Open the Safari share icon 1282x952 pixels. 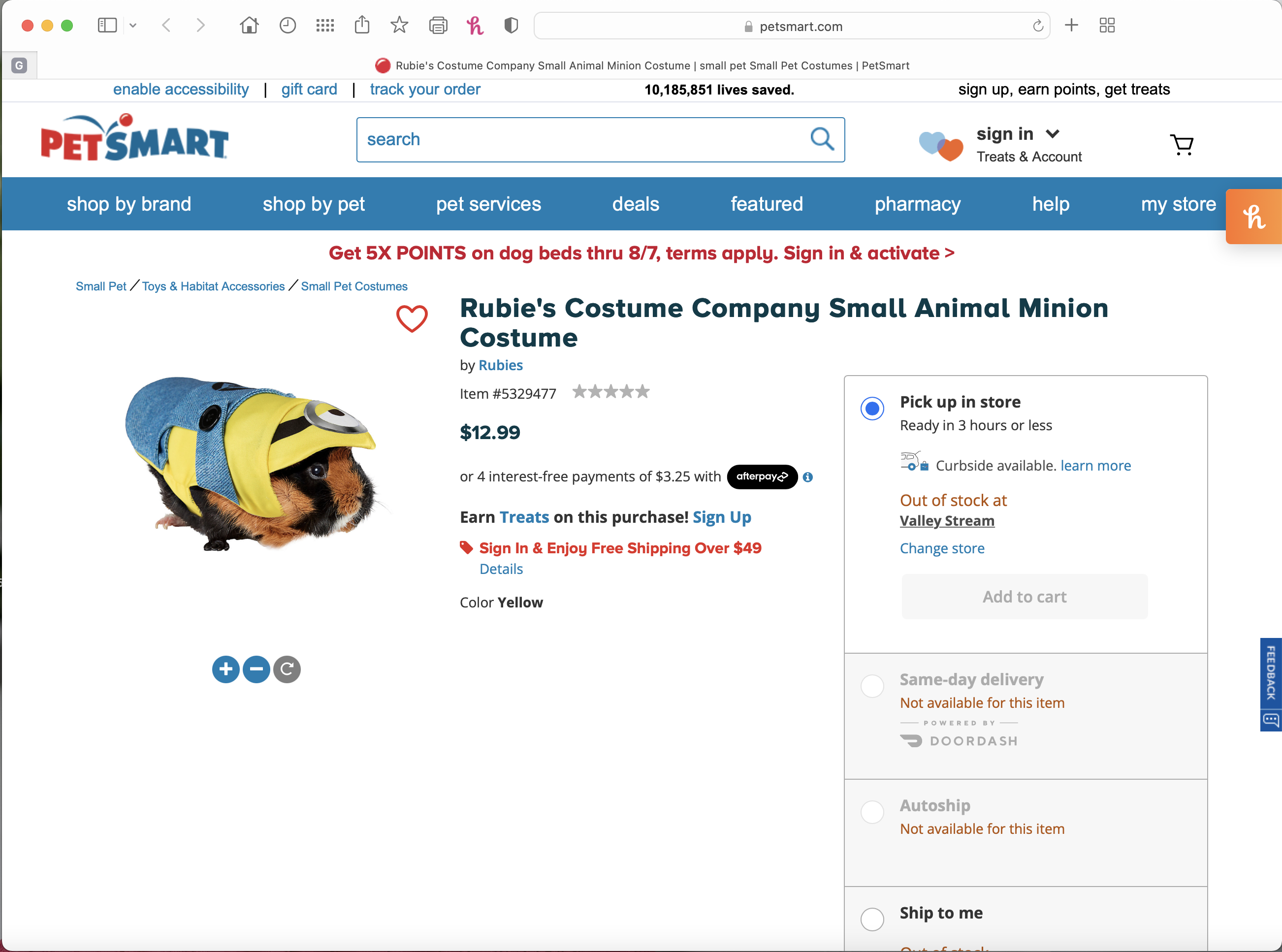coord(362,25)
